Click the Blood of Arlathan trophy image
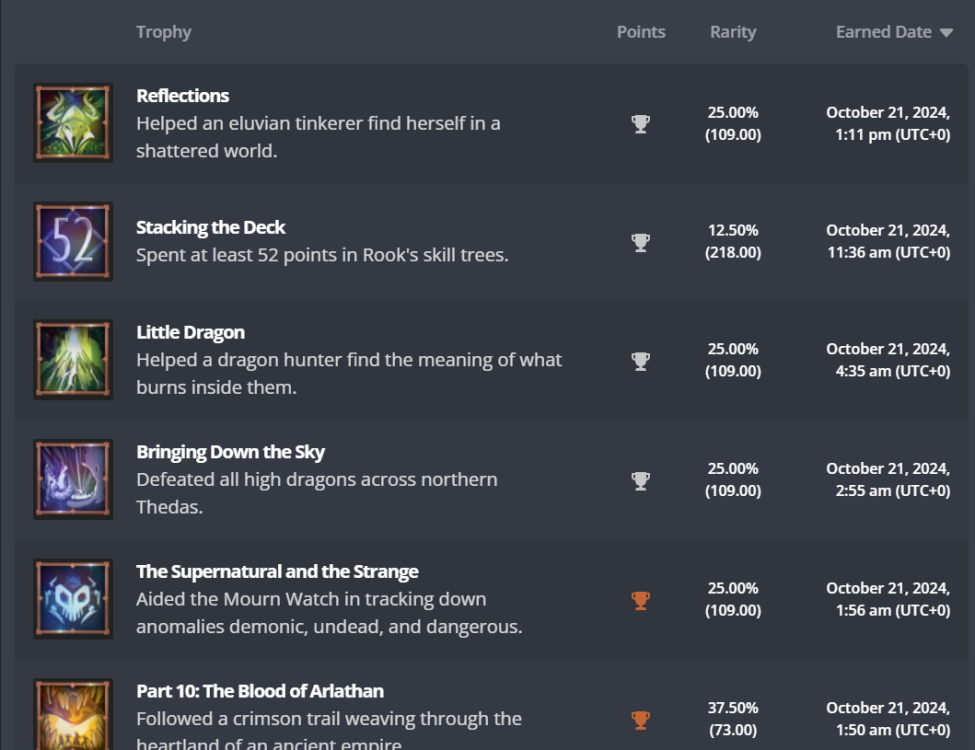Viewport: 975px width, 750px height. point(73,715)
